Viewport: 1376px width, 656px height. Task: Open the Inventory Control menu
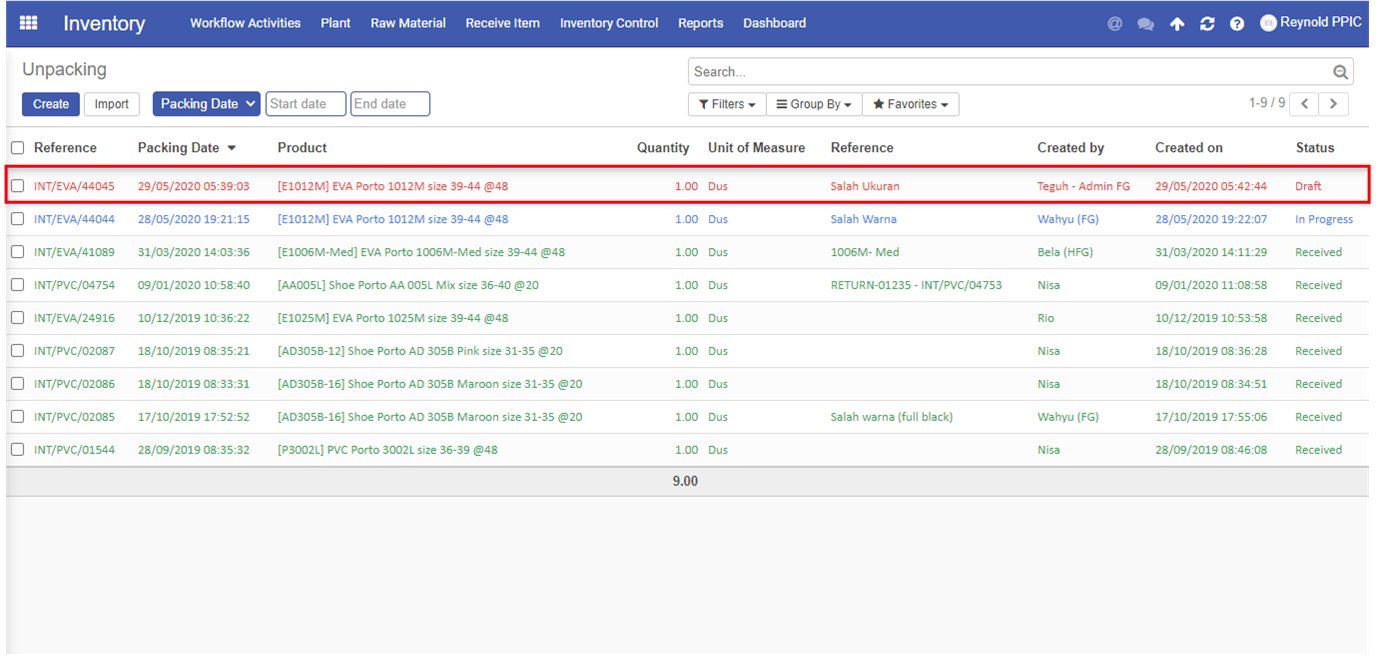609,23
